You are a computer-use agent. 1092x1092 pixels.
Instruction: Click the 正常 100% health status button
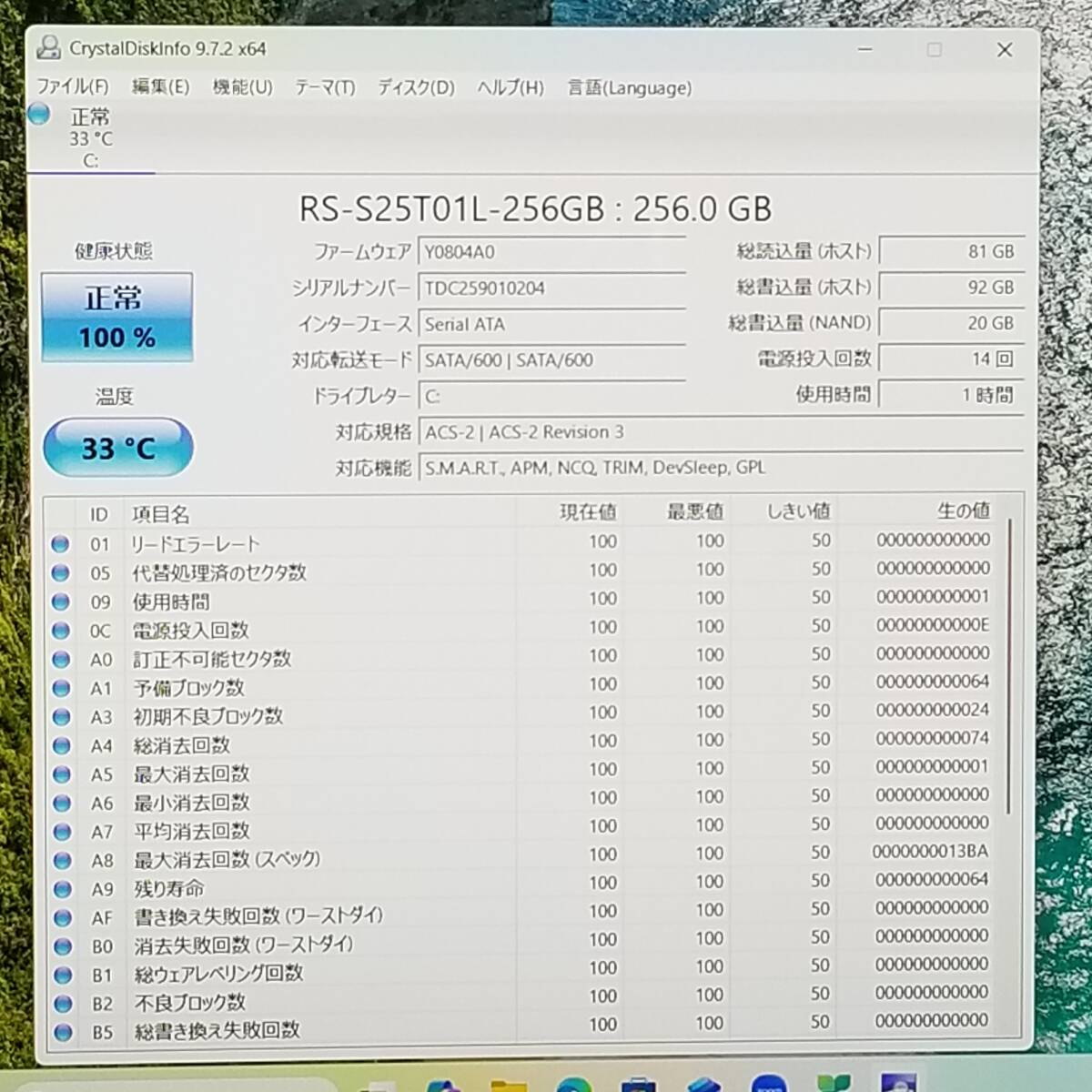click(x=116, y=318)
